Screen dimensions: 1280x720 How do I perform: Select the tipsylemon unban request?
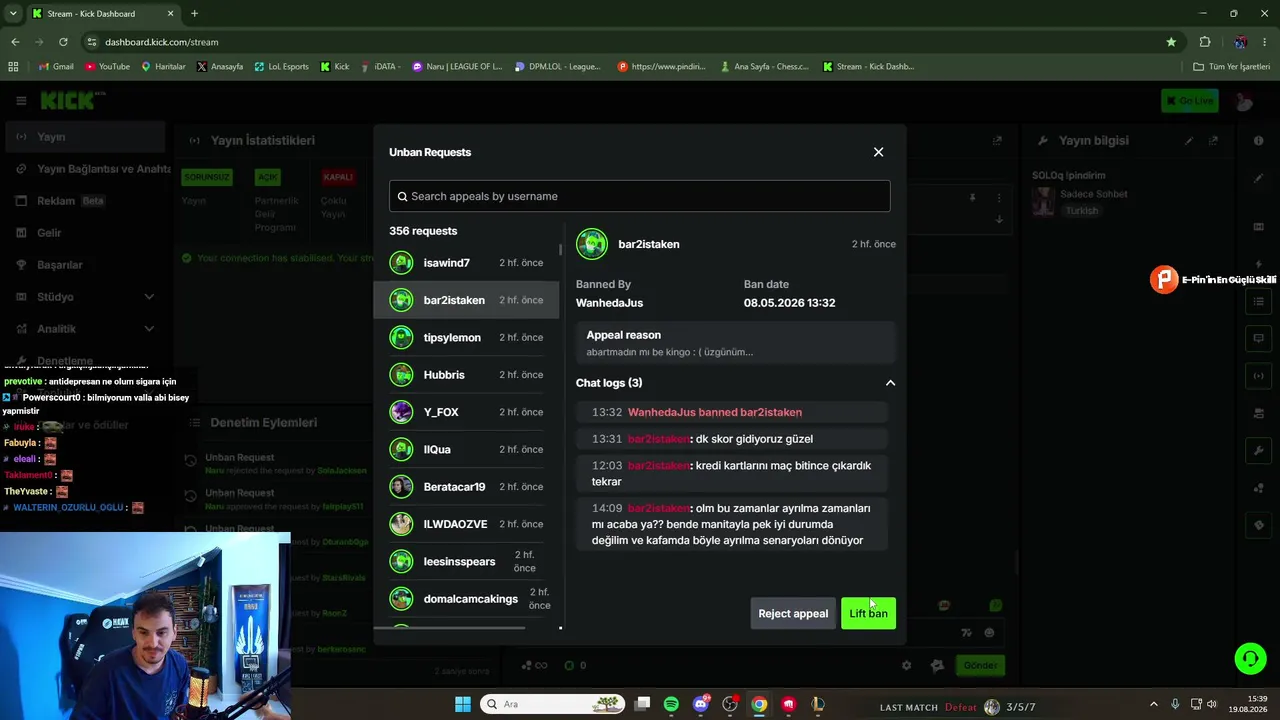tap(466, 338)
